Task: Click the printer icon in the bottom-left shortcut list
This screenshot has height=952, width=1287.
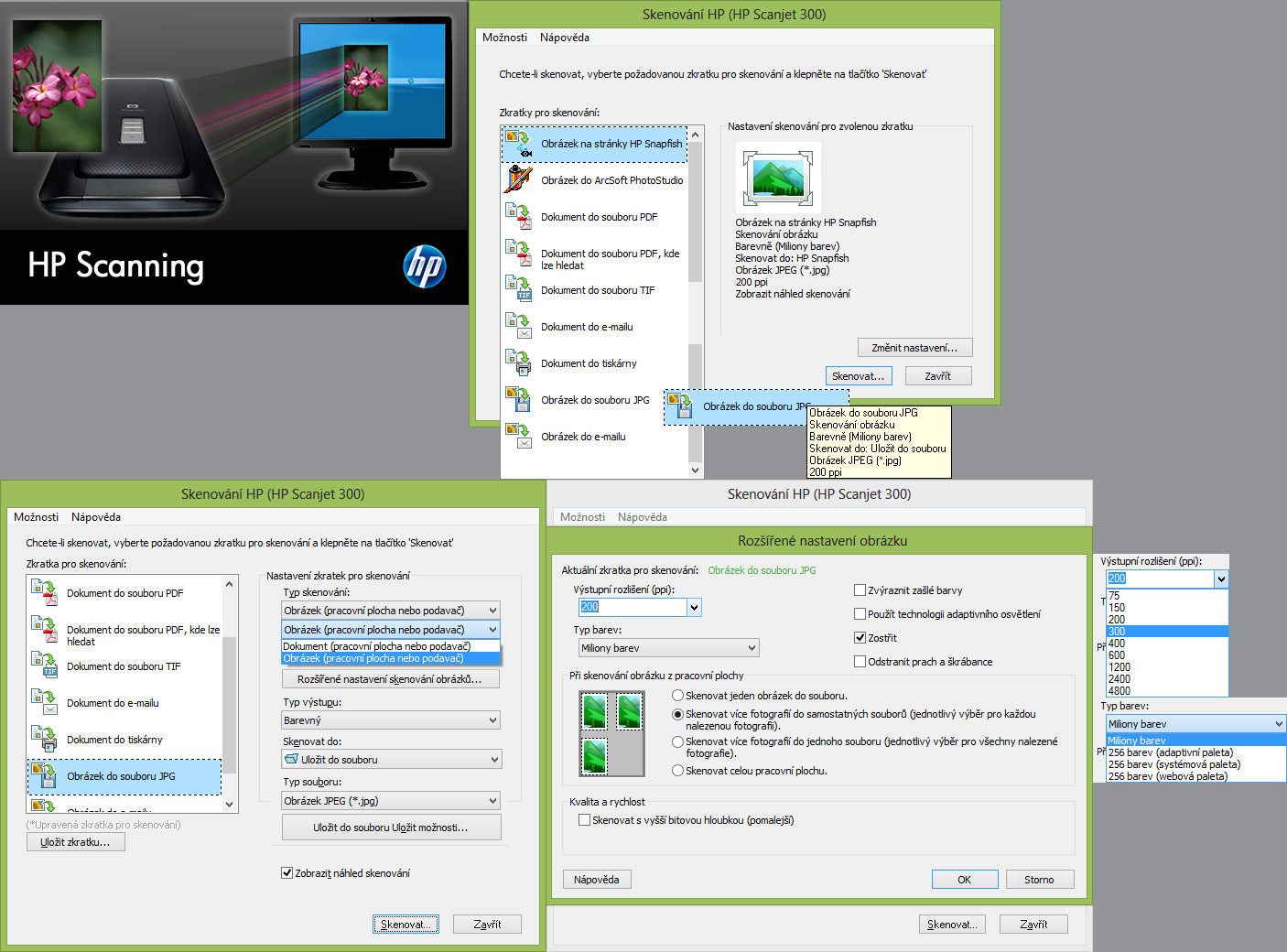Action: pos(45,740)
